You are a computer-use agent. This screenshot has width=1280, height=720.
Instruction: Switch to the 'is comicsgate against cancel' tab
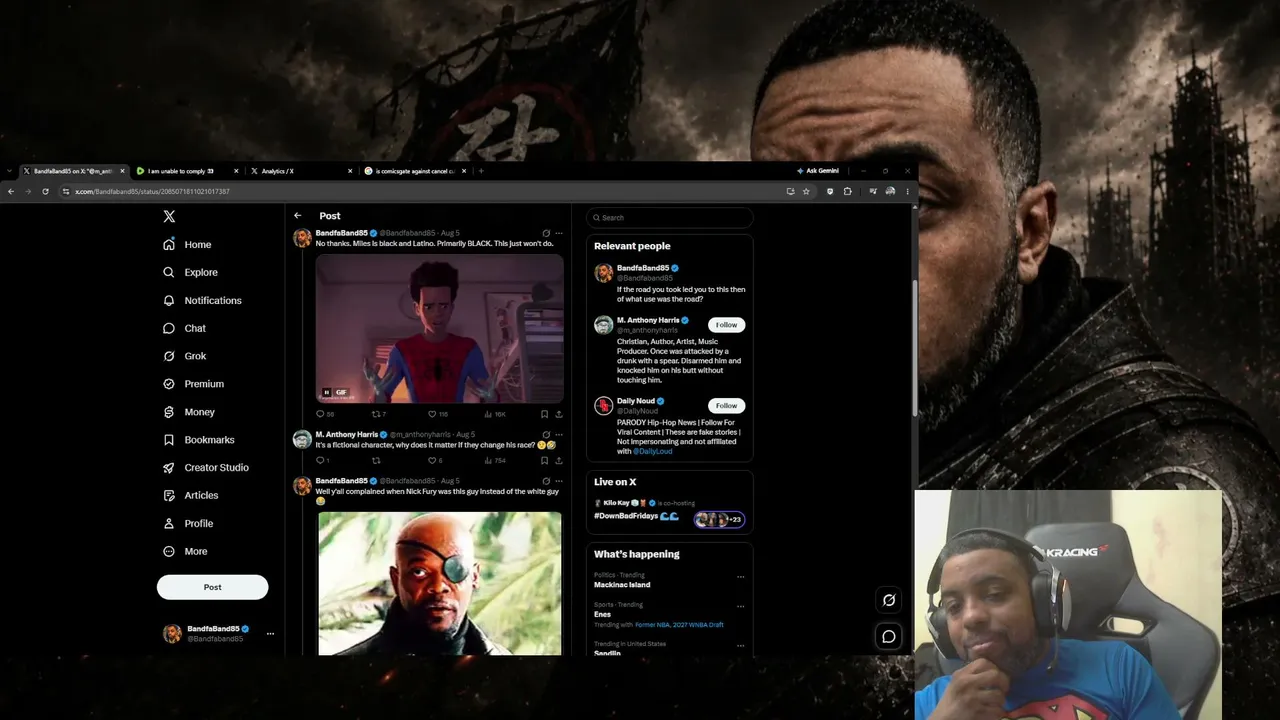click(x=414, y=171)
